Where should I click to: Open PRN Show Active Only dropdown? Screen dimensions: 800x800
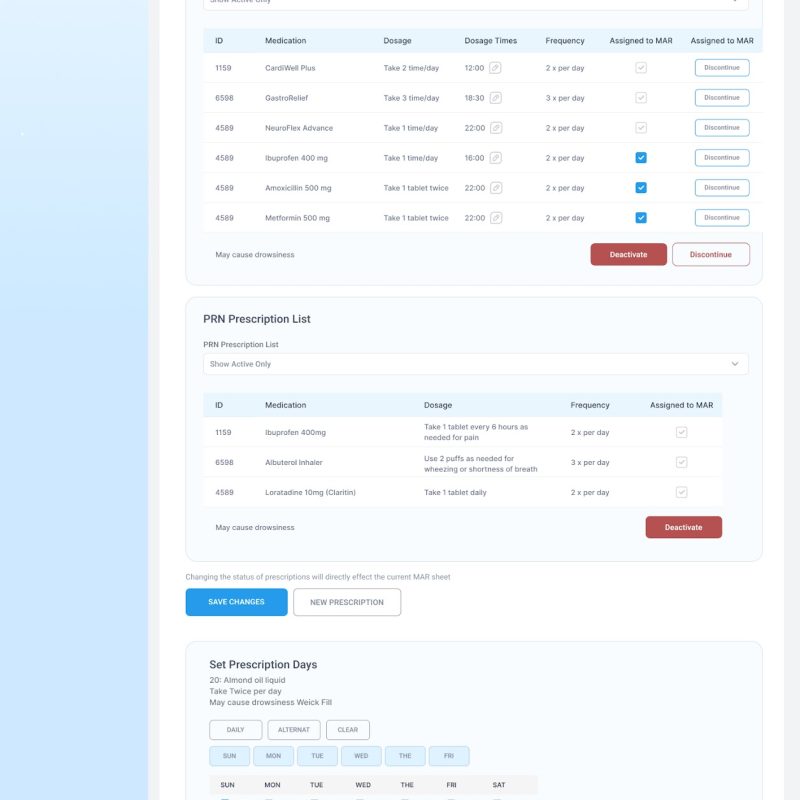coord(475,364)
